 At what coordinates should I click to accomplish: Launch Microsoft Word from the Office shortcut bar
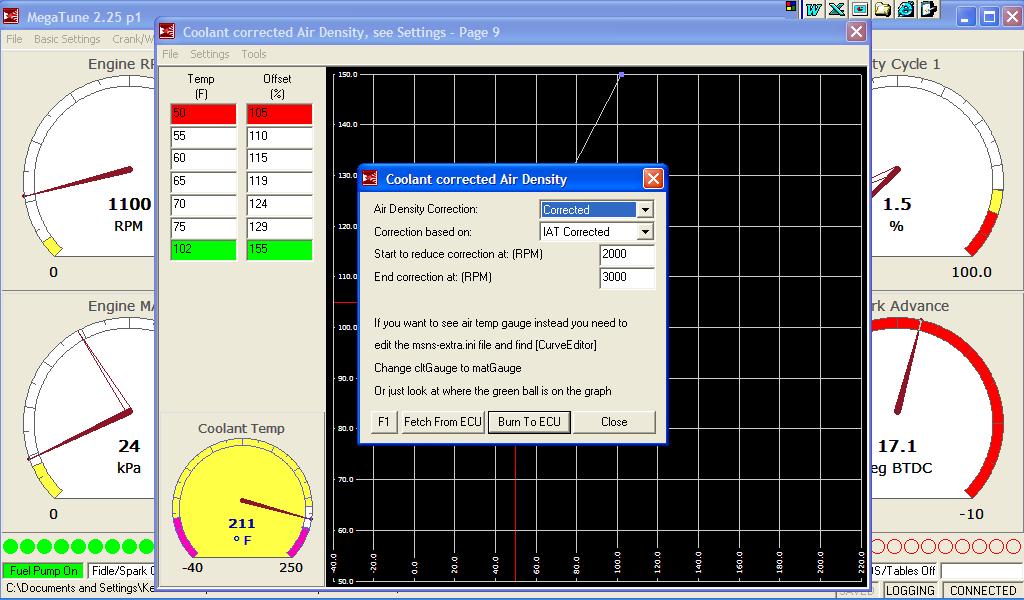click(813, 9)
